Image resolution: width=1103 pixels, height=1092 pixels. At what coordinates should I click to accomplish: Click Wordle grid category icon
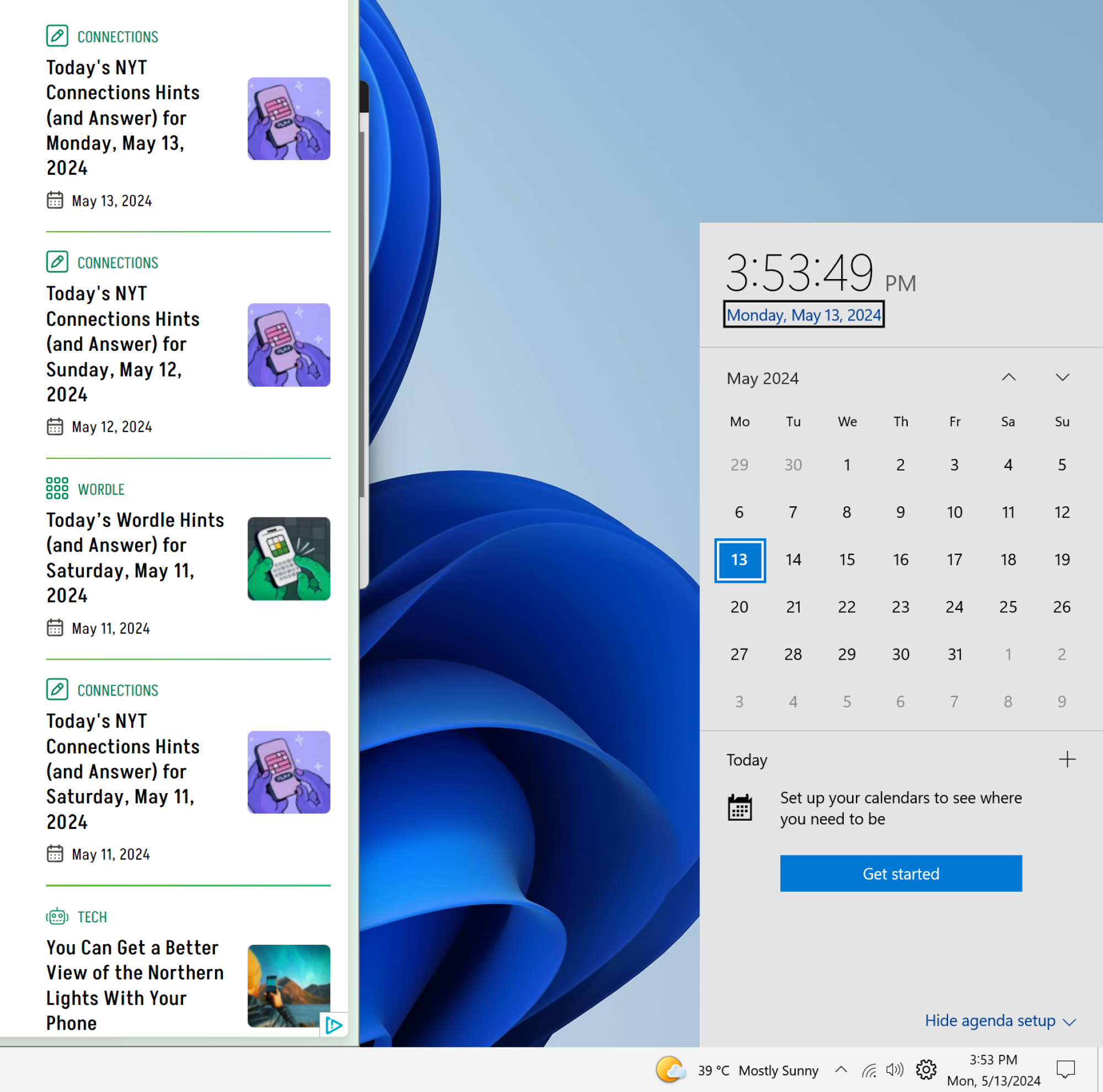click(57, 489)
